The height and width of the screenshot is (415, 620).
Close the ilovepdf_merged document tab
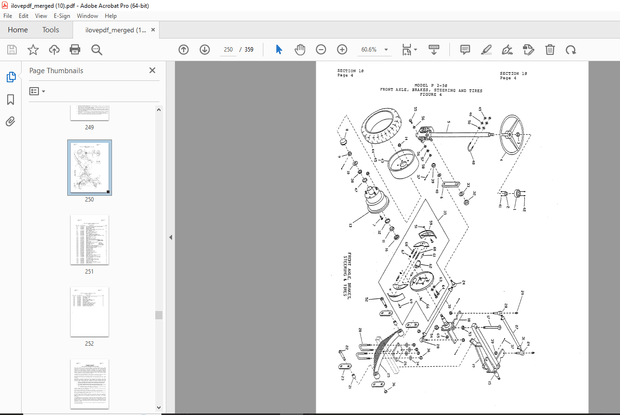click(153, 30)
